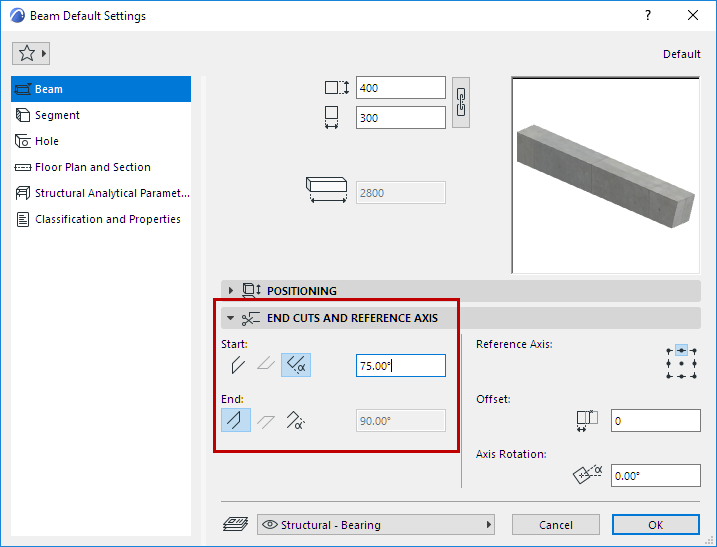The width and height of the screenshot is (717, 547).
Task: Select the Beam page in the sidebar
Action: [x=101, y=89]
